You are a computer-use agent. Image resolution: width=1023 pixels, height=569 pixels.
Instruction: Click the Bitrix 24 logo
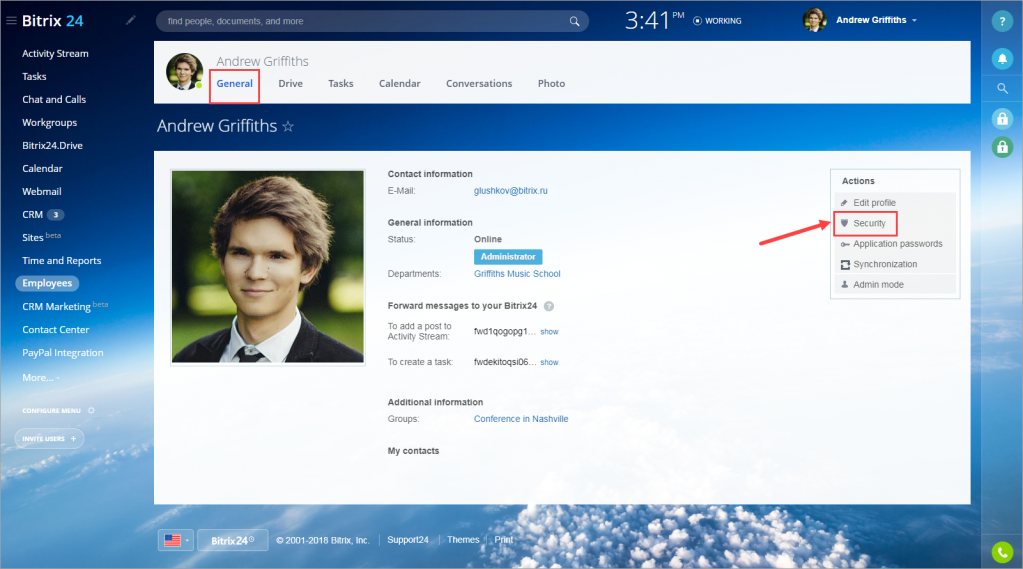click(x=53, y=21)
